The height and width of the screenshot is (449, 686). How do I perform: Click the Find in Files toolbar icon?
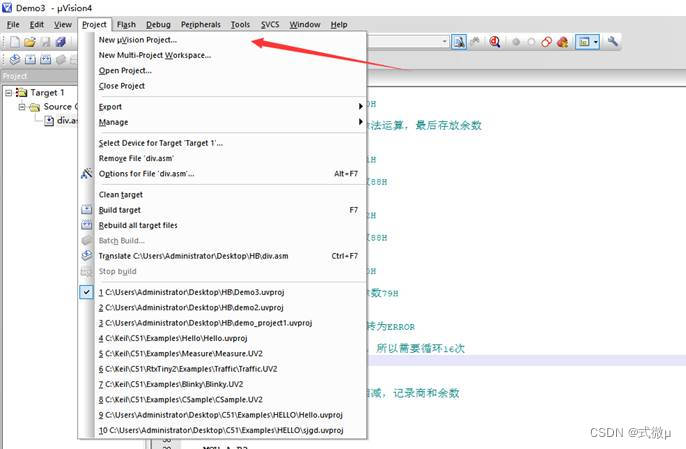click(x=459, y=42)
